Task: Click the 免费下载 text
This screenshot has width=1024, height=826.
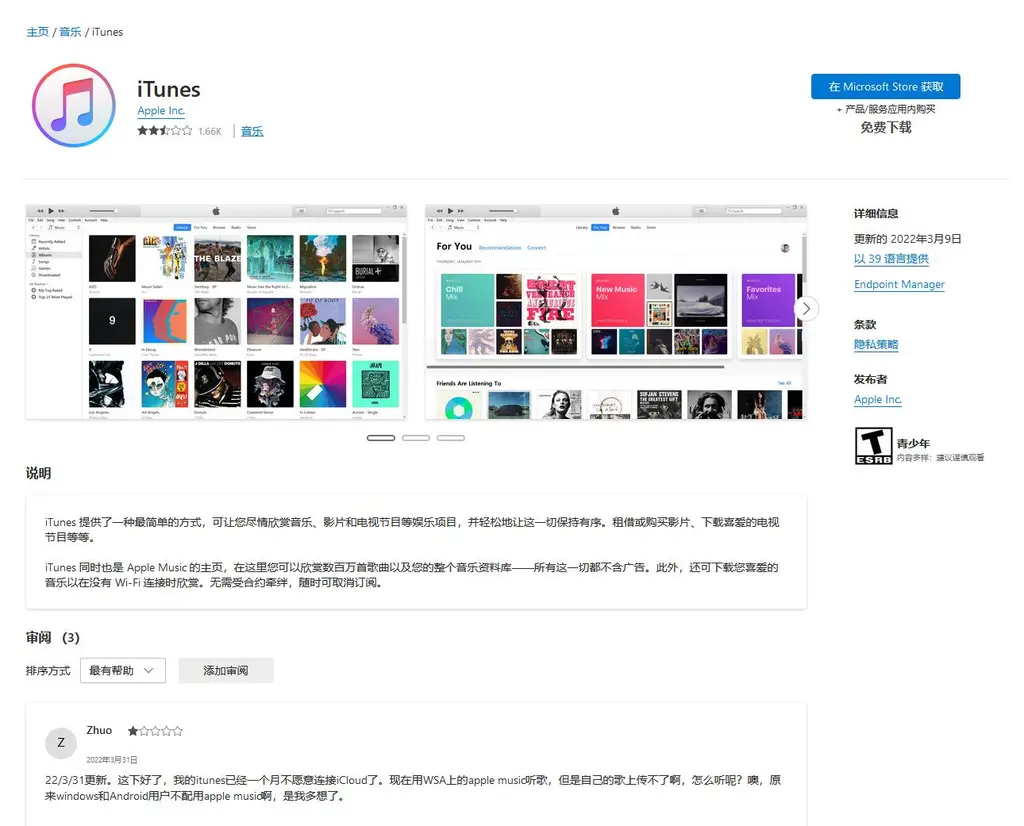Action: [886, 127]
